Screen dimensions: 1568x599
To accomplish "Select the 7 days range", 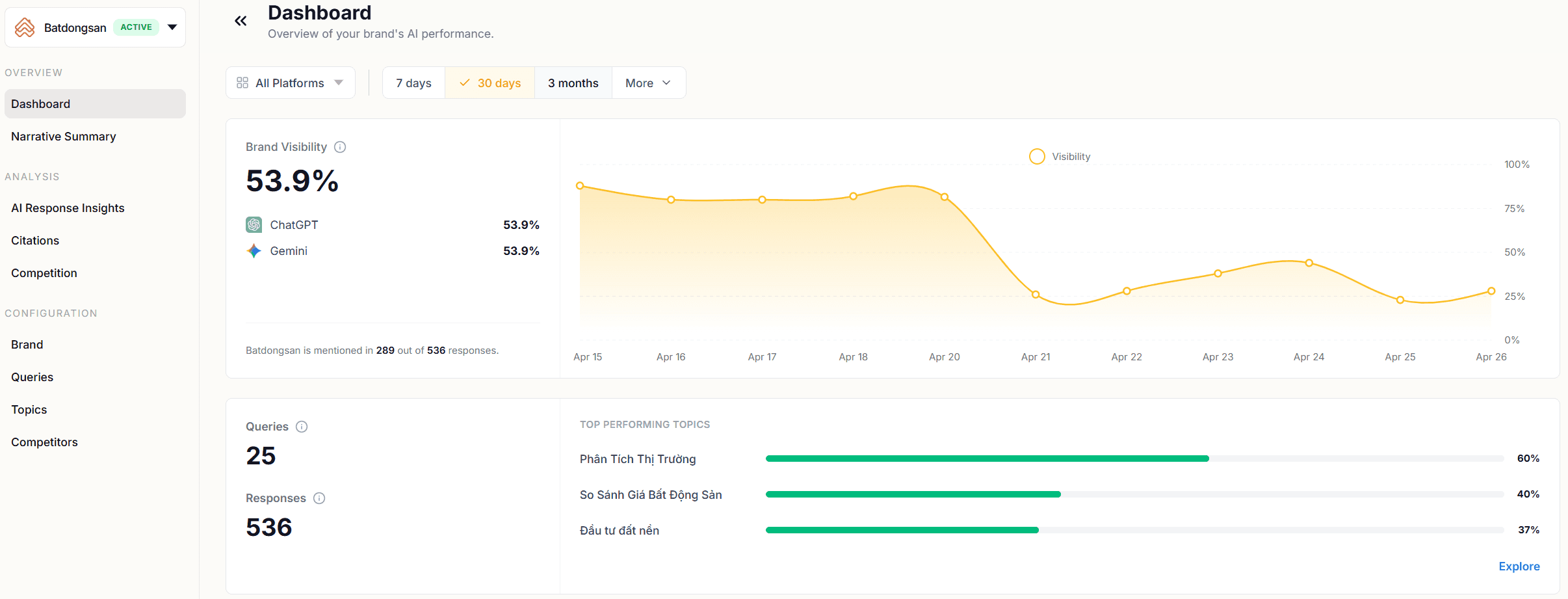I will tap(413, 83).
